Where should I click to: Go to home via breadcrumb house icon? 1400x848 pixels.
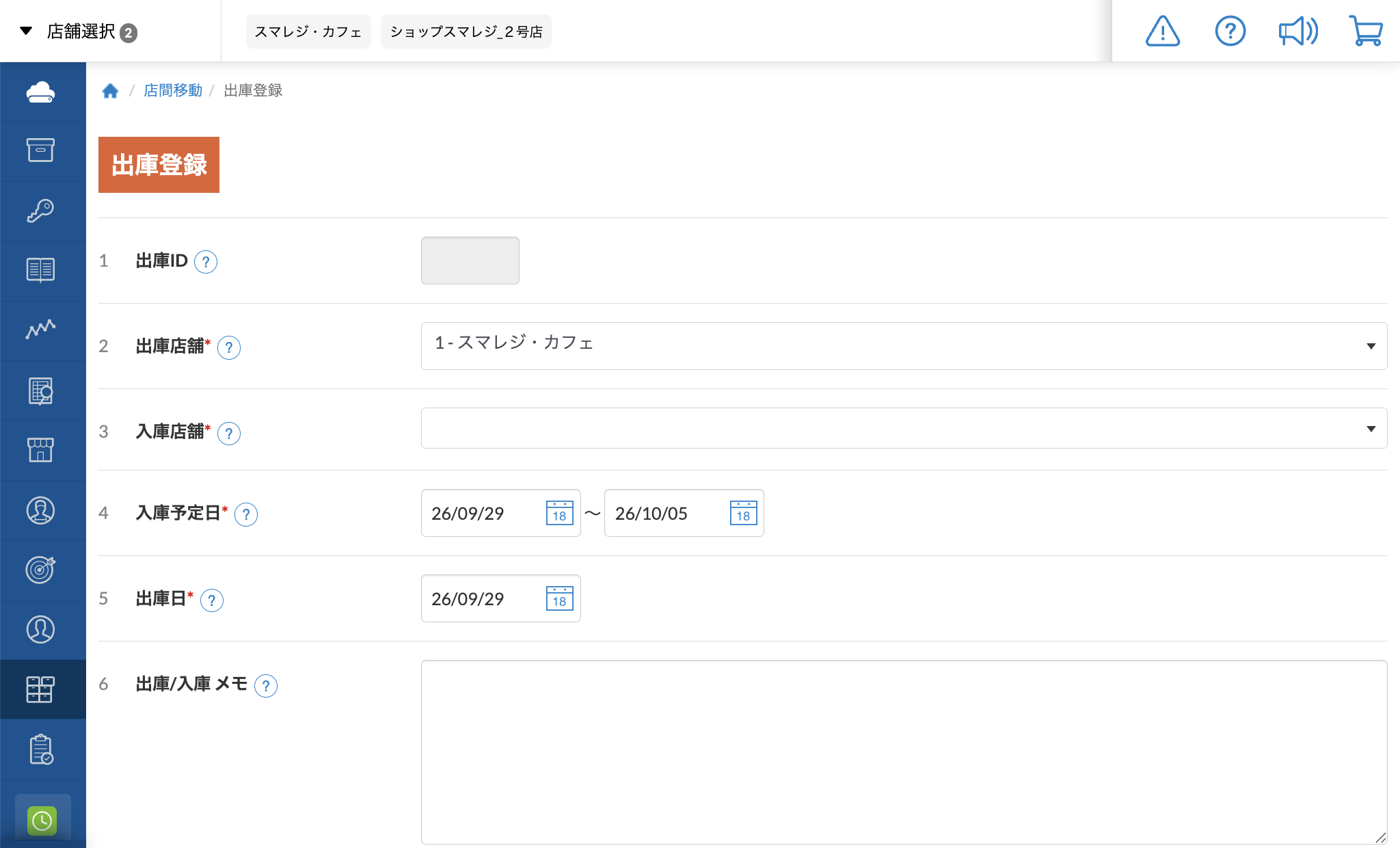click(x=110, y=90)
